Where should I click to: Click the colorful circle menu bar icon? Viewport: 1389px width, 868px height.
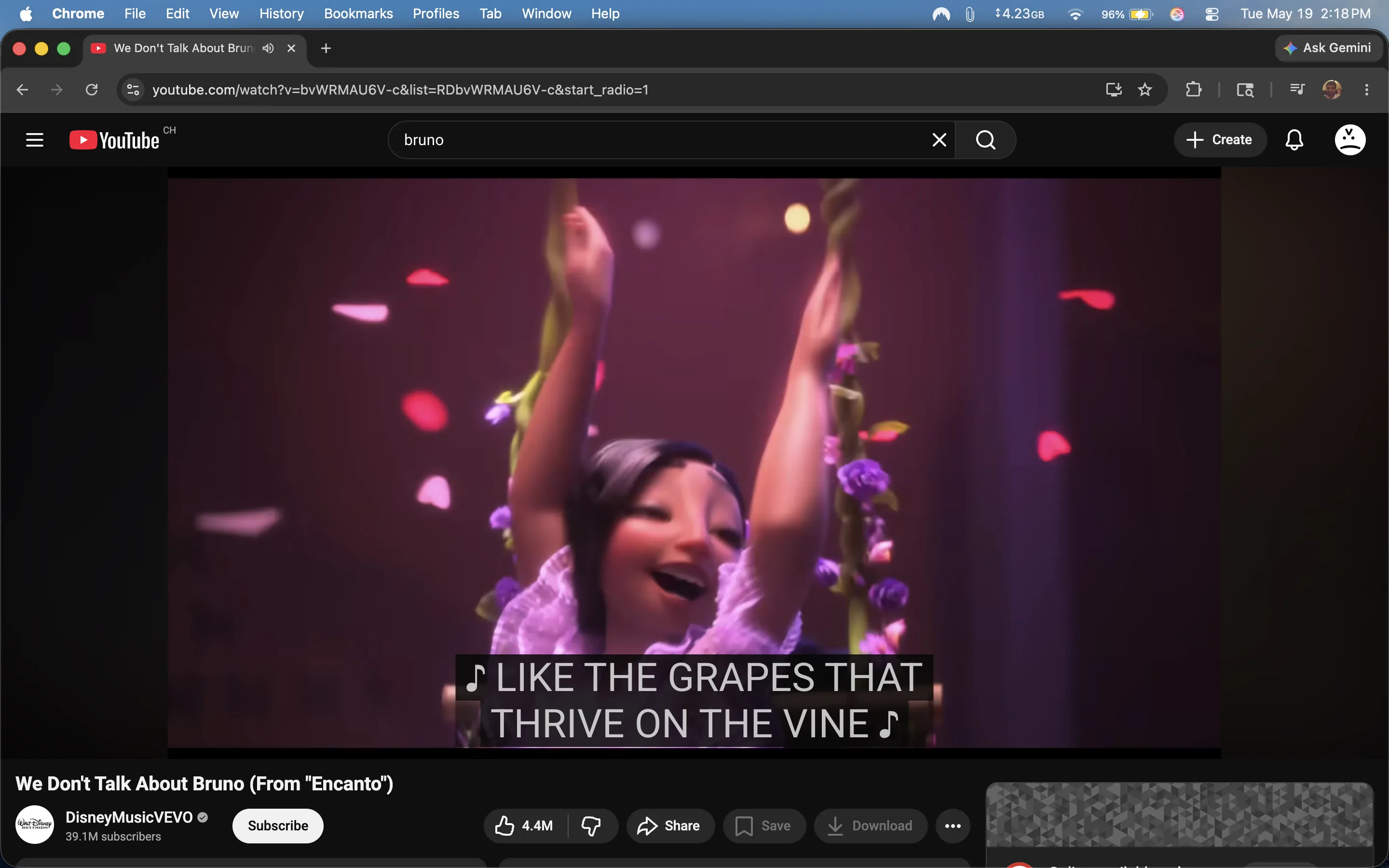pos(1177,14)
